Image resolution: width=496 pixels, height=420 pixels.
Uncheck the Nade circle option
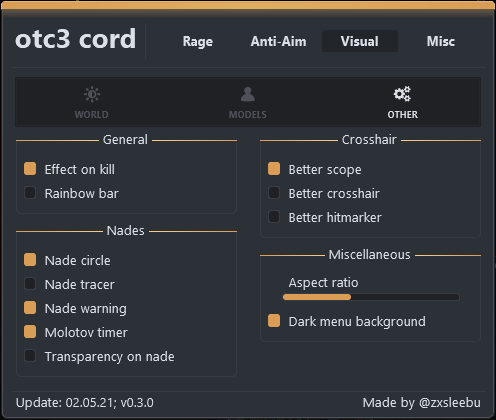point(30,260)
